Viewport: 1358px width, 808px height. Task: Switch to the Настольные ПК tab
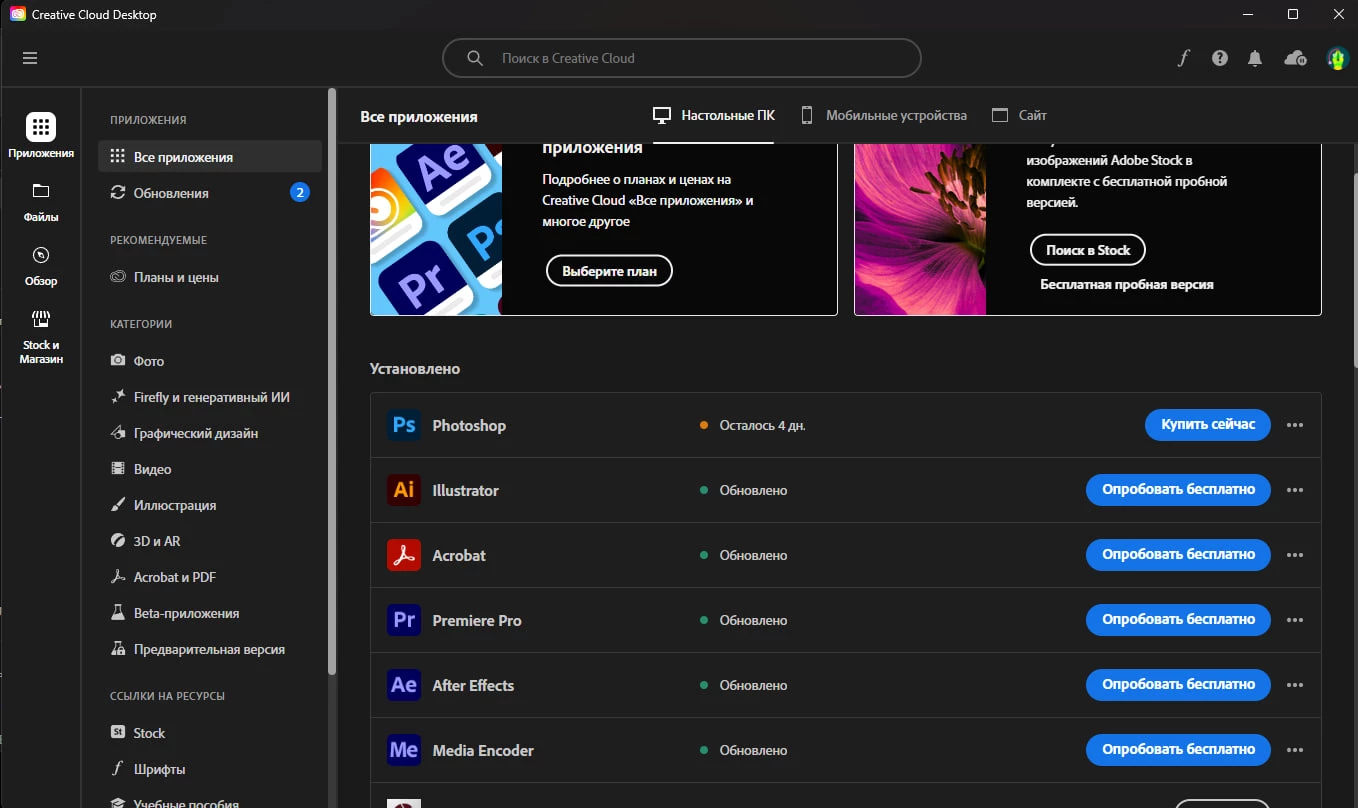pyautogui.click(x=713, y=116)
